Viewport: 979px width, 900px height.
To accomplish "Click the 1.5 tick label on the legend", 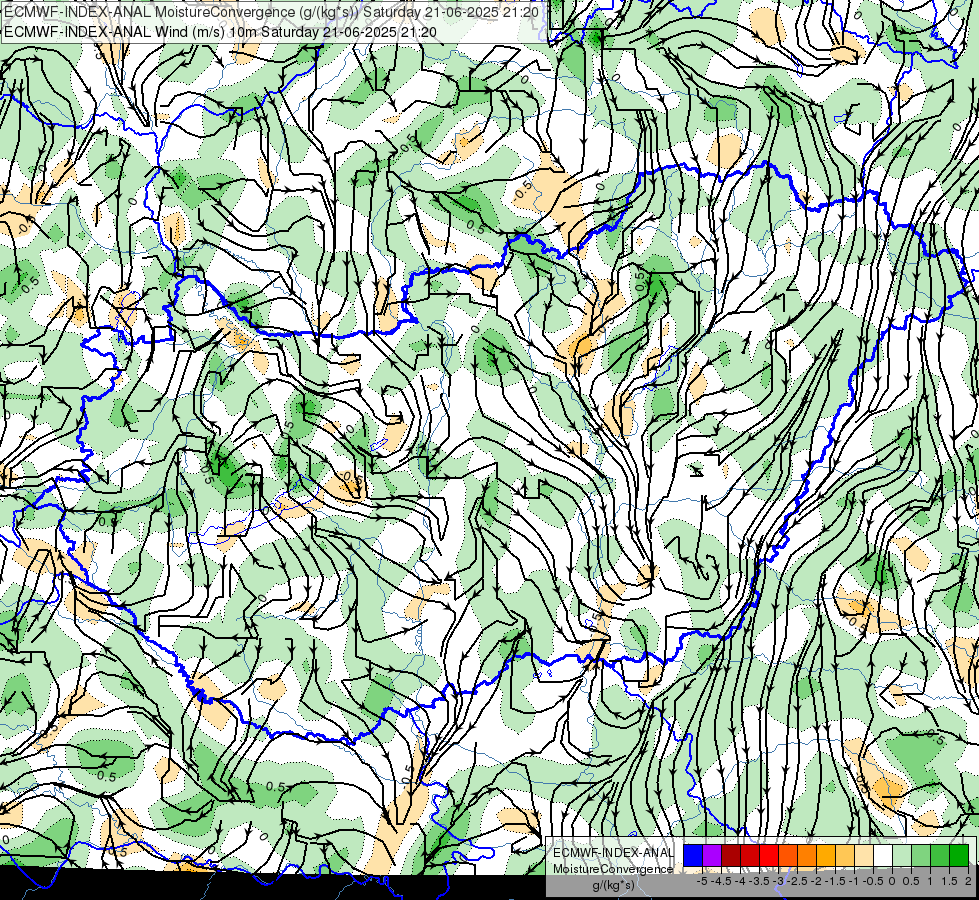I will [x=948, y=881].
